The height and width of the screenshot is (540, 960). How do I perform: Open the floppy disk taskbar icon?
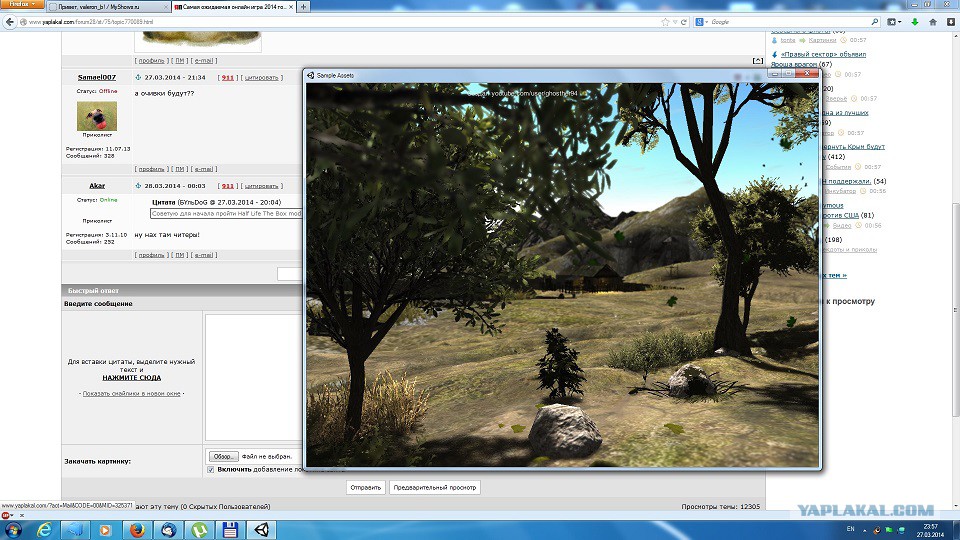[230, 530]
